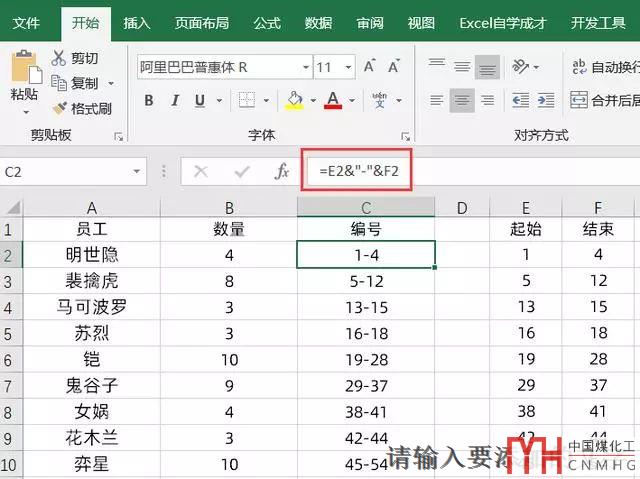The image size is (640, 479).
Task: Toggle Italic formatting
Action: point(175,100)
